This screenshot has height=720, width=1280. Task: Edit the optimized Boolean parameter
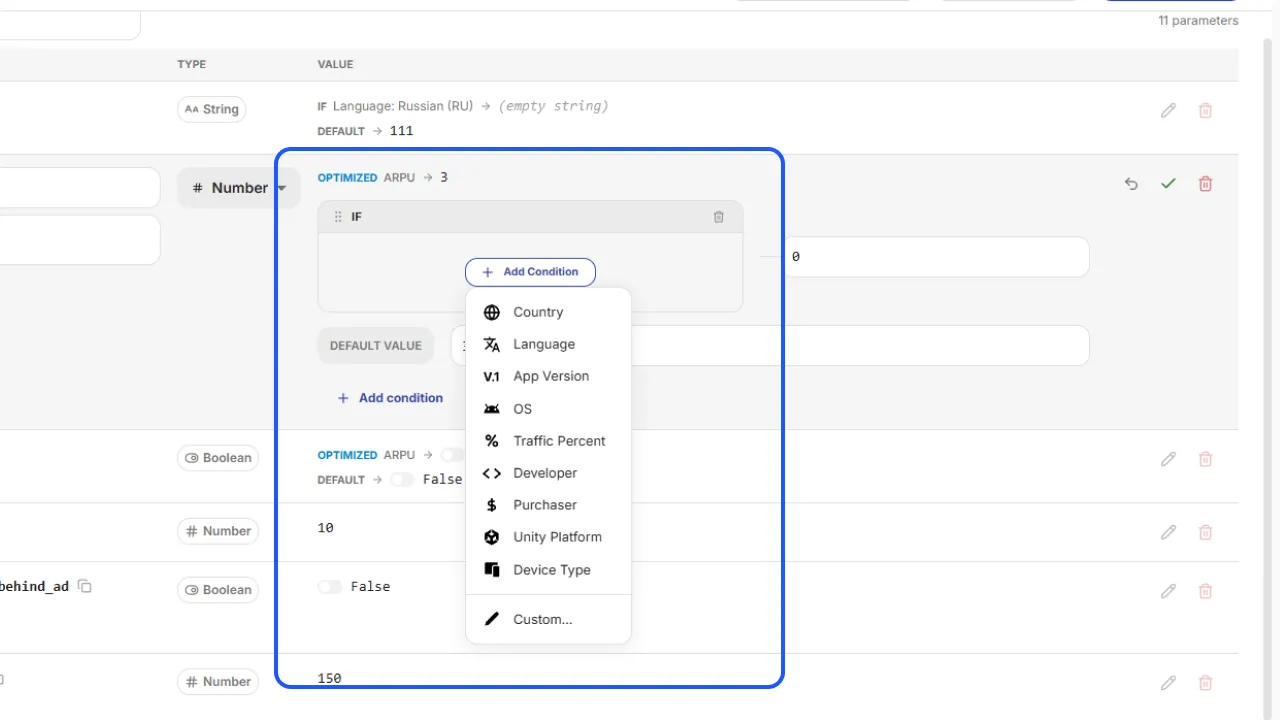pos(1168,459)
